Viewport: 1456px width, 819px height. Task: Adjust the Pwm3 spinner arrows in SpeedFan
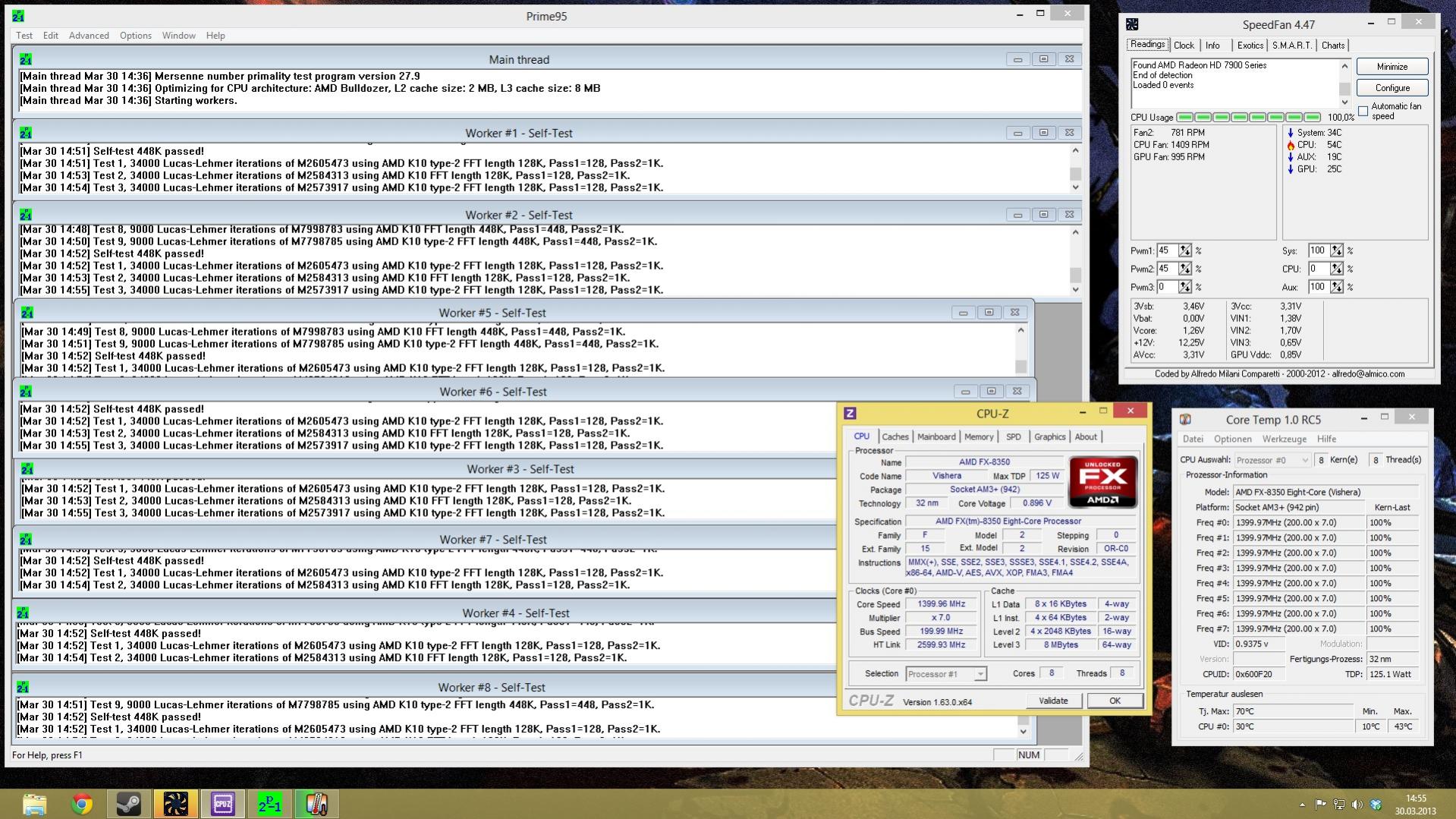coord(1185,288)
